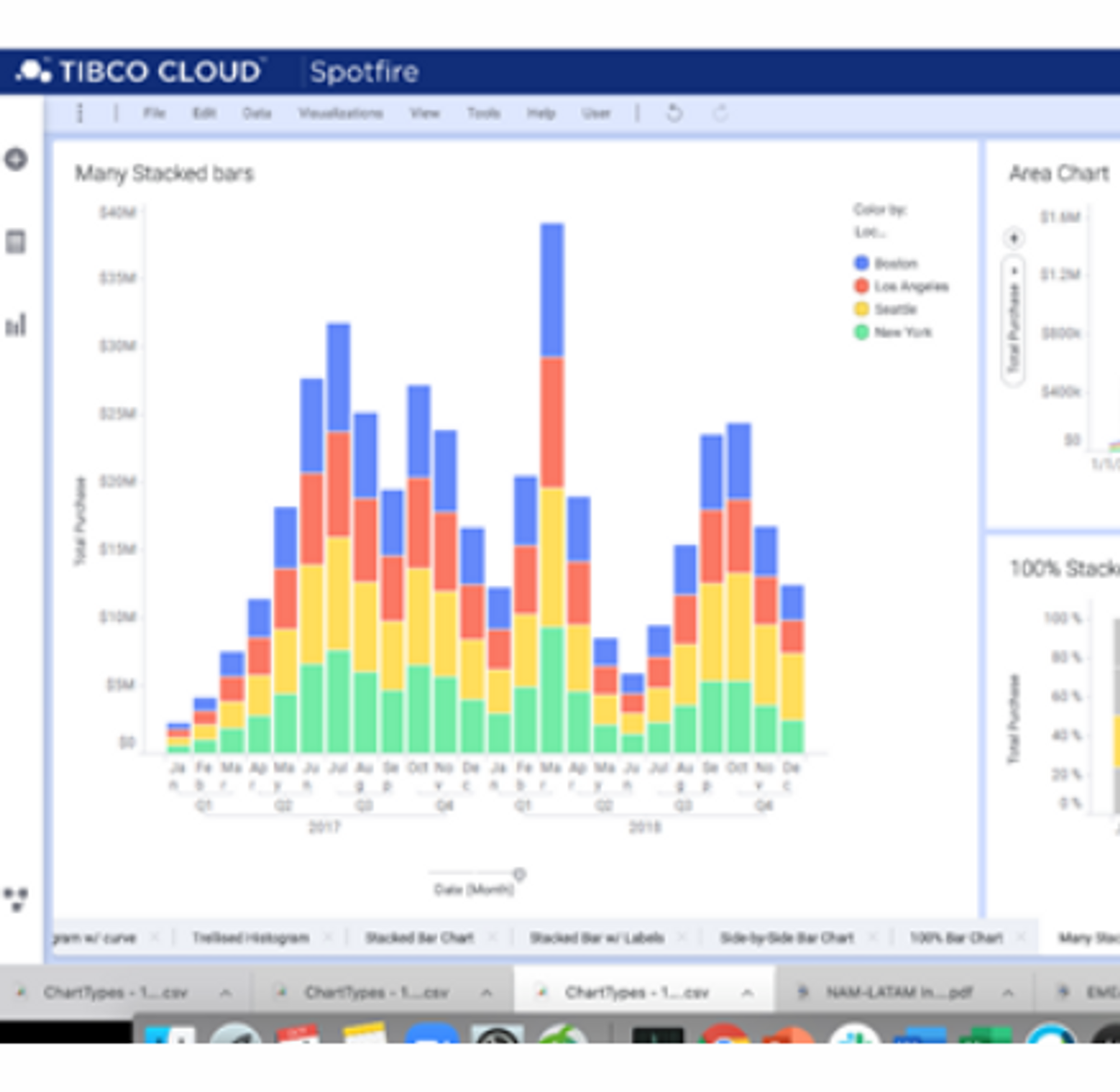Click the vertical three-dot menu handle
This screenshot has height=1092, width=1120.
tap(80, 113)
